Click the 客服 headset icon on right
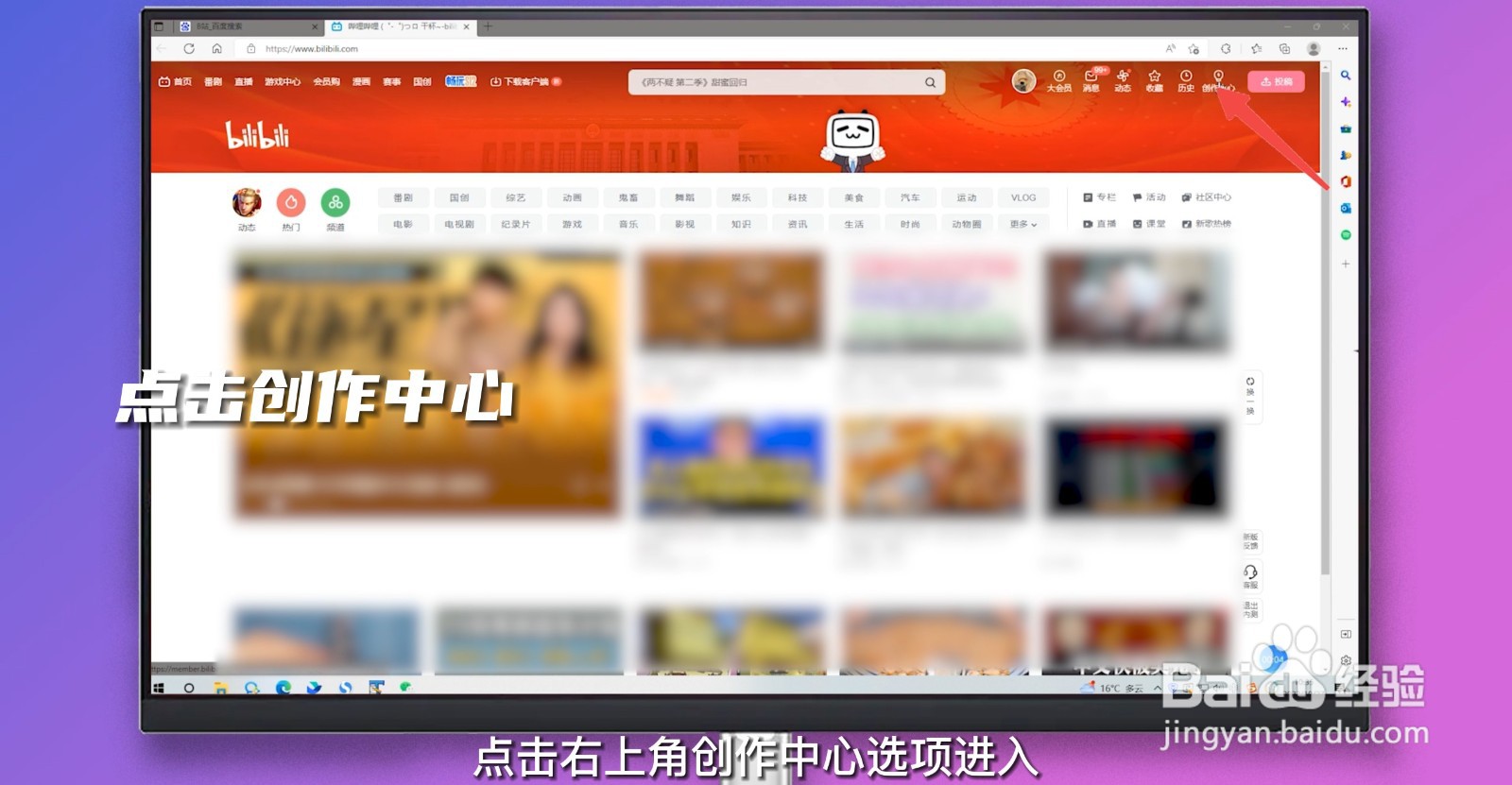The width and height of the screenshot is (1512, 785). point(1250,575)
